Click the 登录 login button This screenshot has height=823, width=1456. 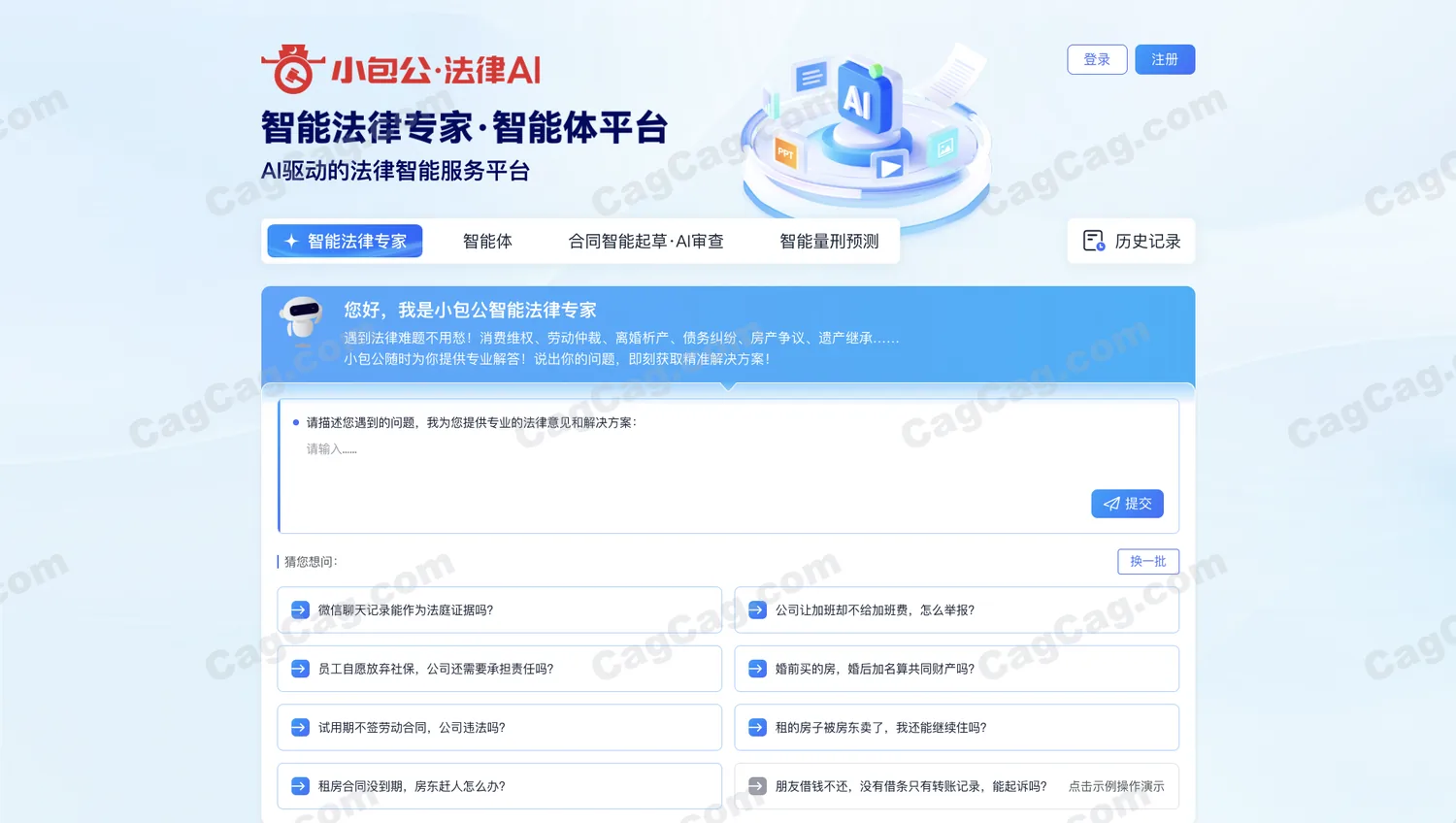coord(1097,59)
